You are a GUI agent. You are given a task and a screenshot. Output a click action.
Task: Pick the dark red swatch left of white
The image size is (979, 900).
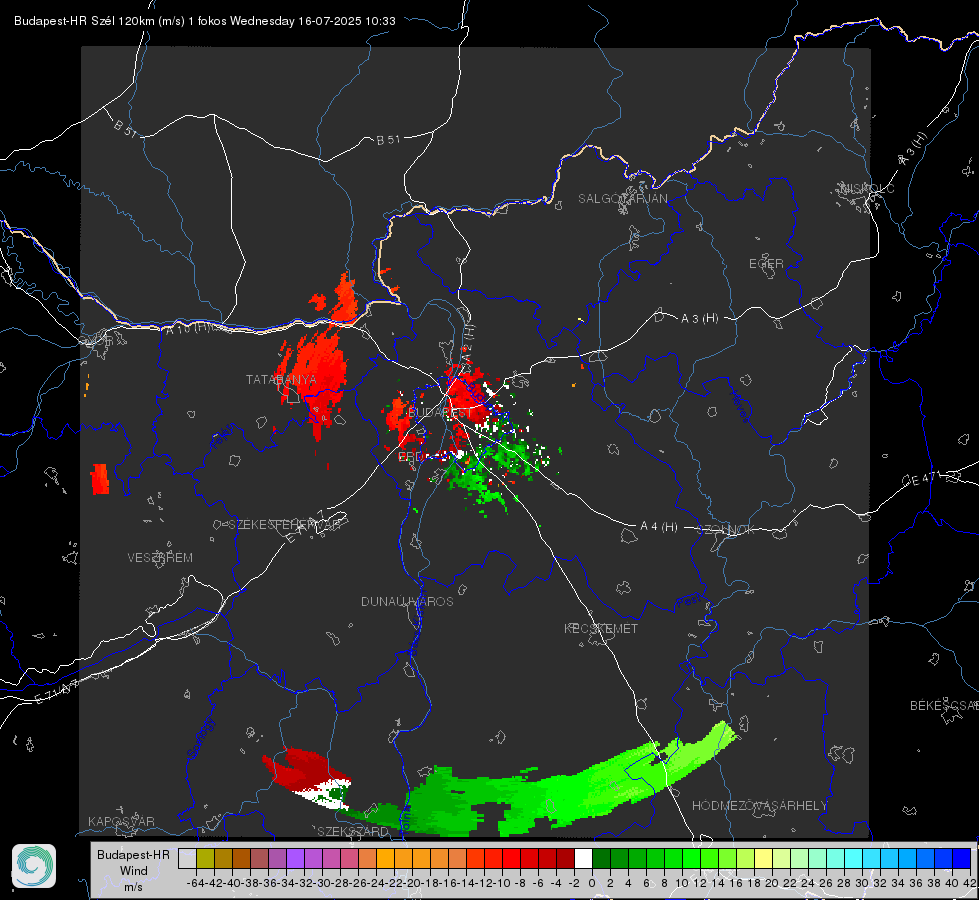point(565,858)
